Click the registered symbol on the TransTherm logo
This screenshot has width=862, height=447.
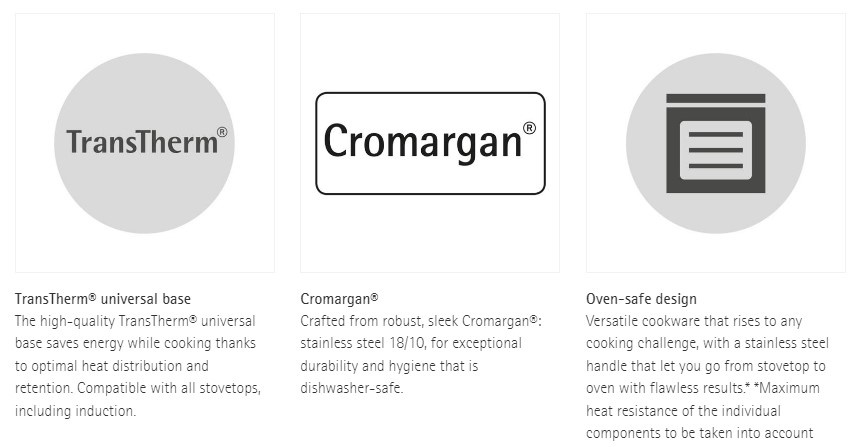click(222, 132)
